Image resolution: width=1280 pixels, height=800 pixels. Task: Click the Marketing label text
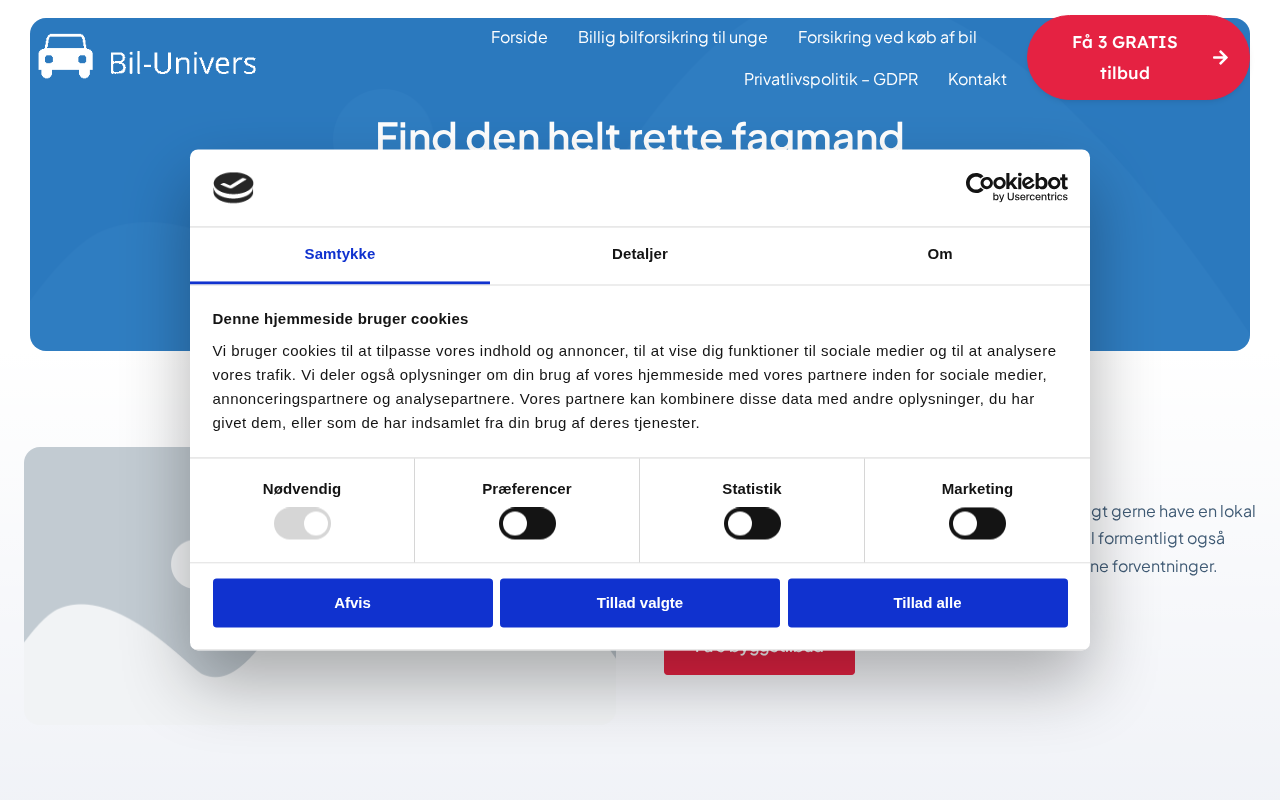(977, 489)
